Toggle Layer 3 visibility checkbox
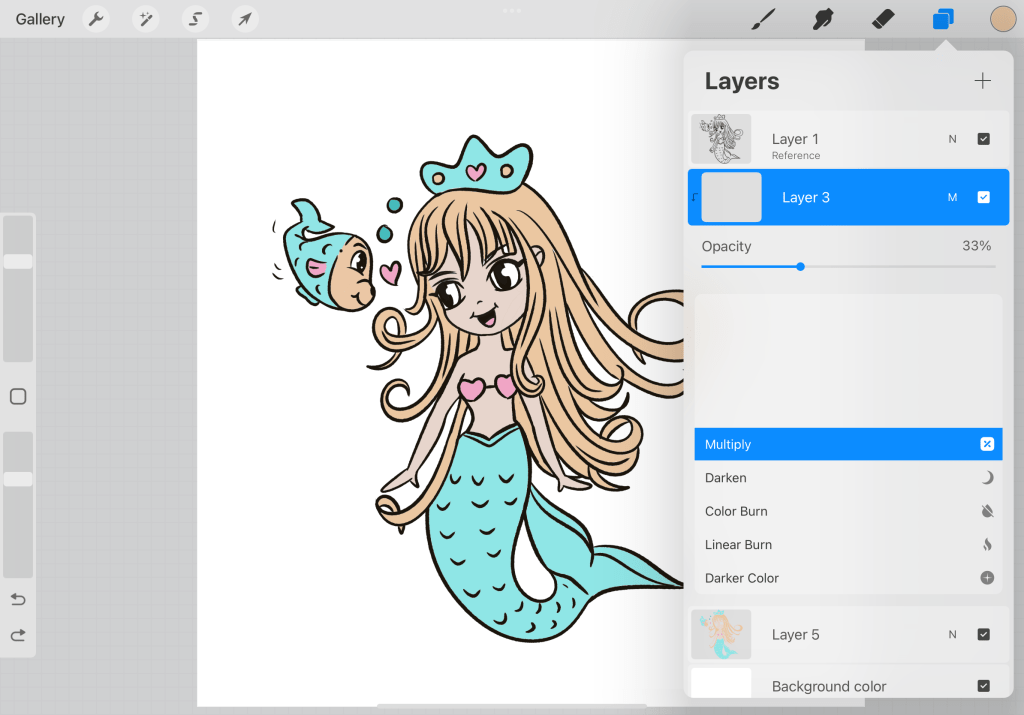The width and height of the screenshot is (1024, 715). coord(983,197)
